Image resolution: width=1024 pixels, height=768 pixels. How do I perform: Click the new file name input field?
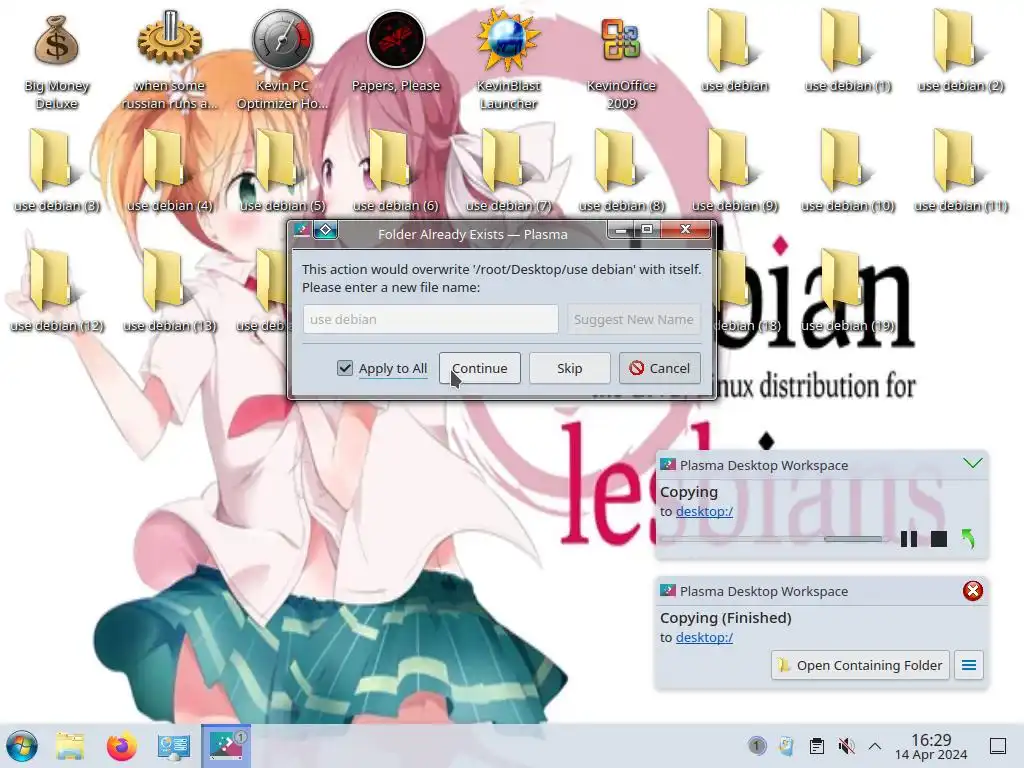(x=430, y=319)
